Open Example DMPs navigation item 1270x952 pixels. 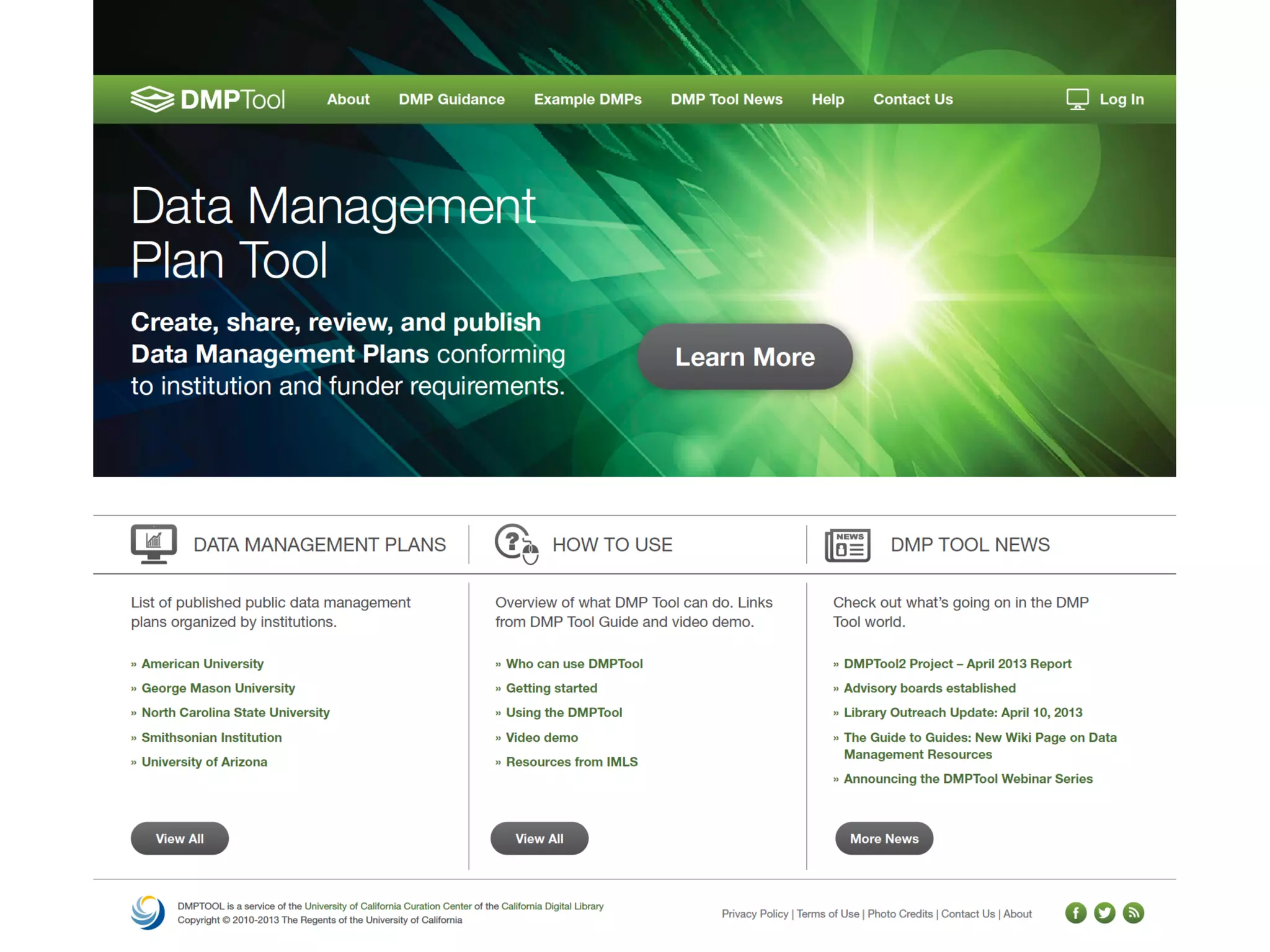[587, 99]
